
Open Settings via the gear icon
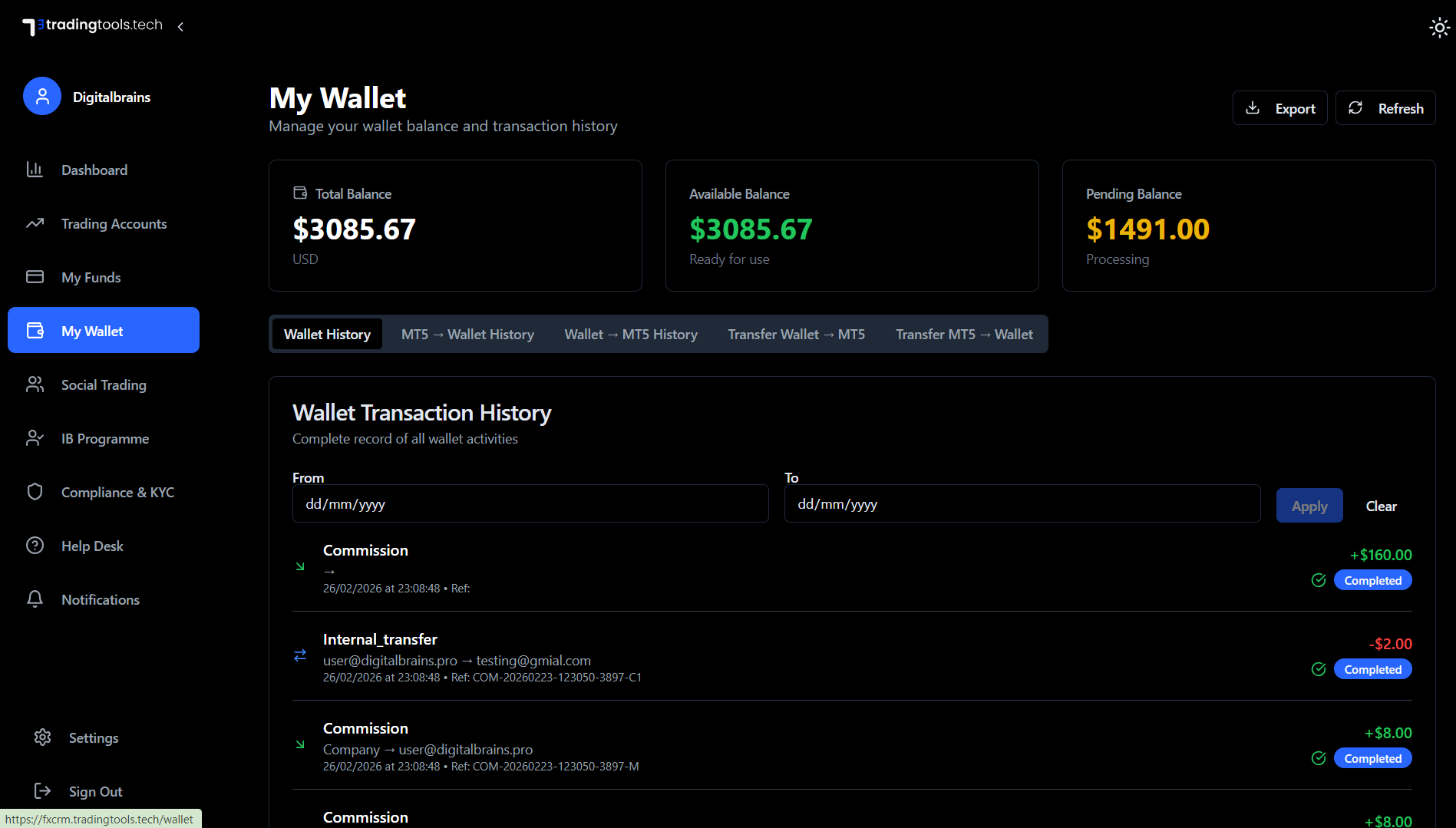(42, 737)
